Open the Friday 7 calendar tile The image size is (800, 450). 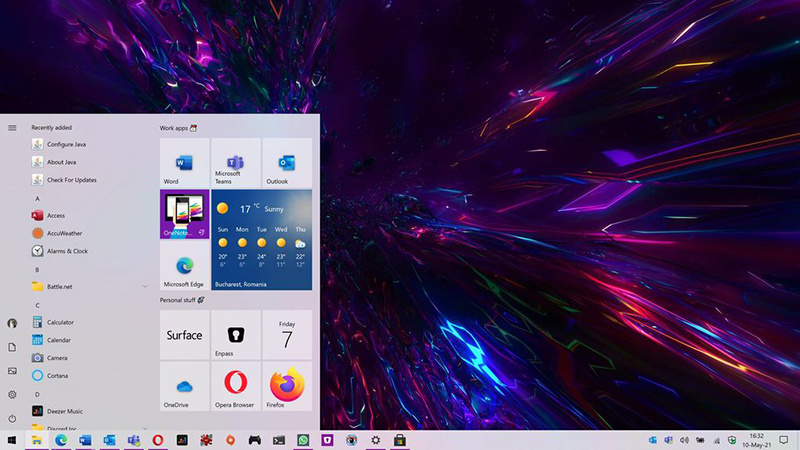(x=287, y=335)
